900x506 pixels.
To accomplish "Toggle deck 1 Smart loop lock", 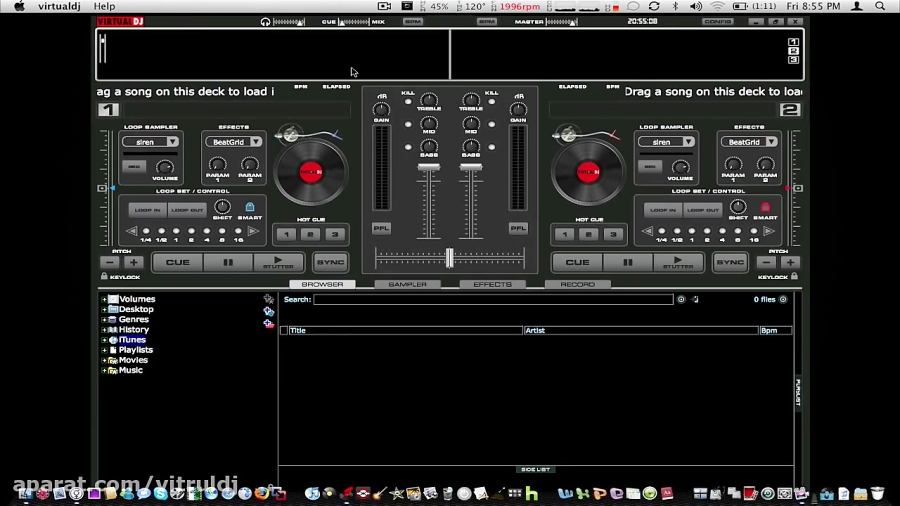I will 250,207.
